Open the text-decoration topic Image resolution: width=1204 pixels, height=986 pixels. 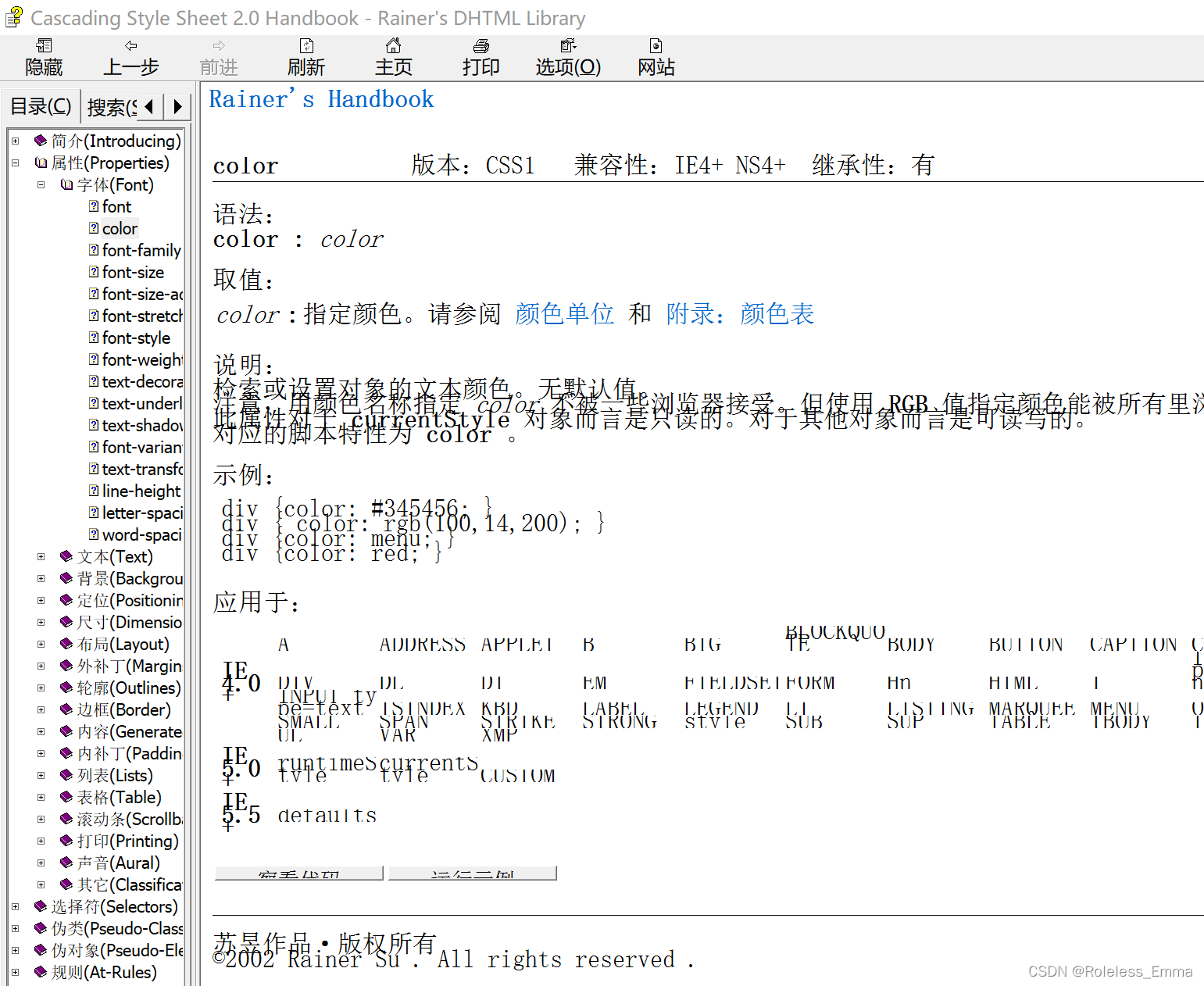[x=142, y=381]
